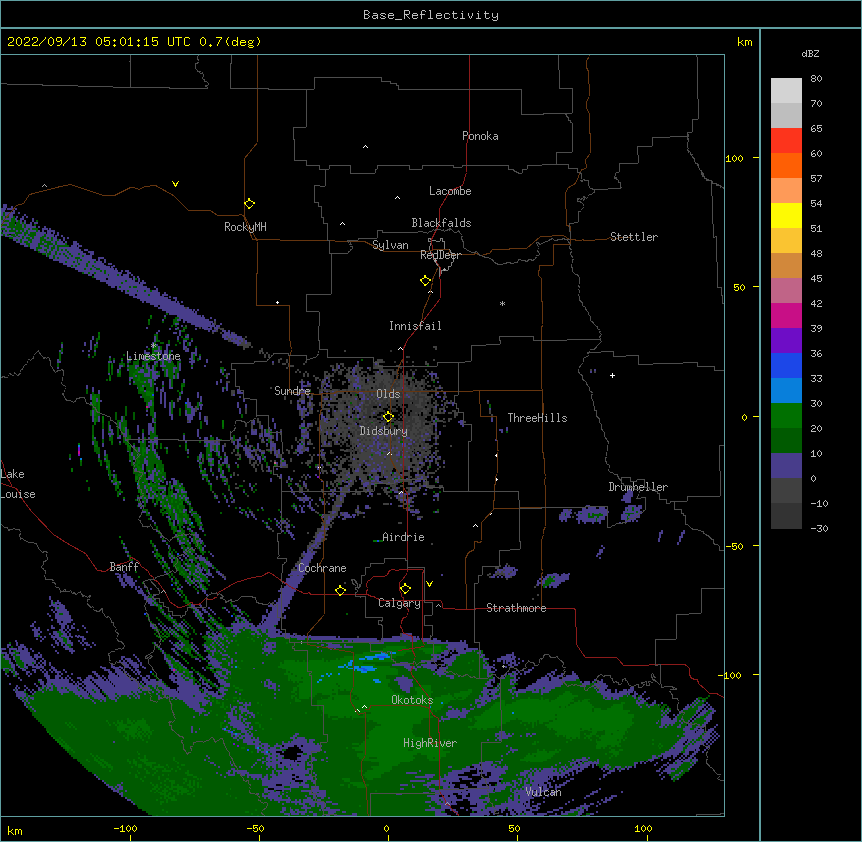862x842 pixels.
Task: Select the slate purple swatch between 10 and 0
Action: click(x=786, y=466)
